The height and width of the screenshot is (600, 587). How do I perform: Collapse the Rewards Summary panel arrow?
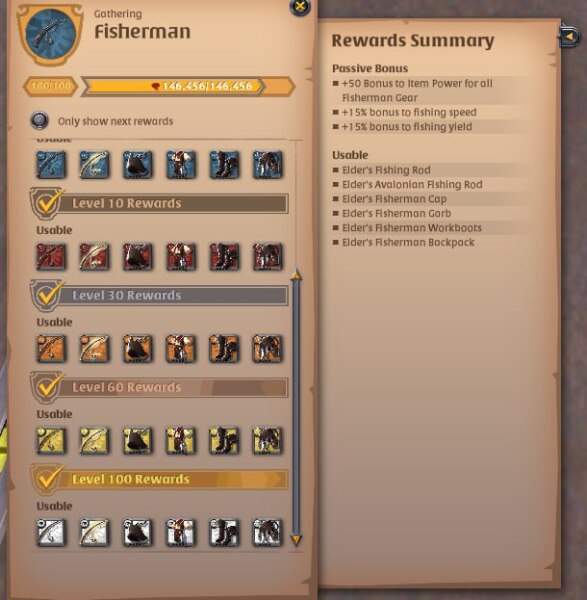569,37
